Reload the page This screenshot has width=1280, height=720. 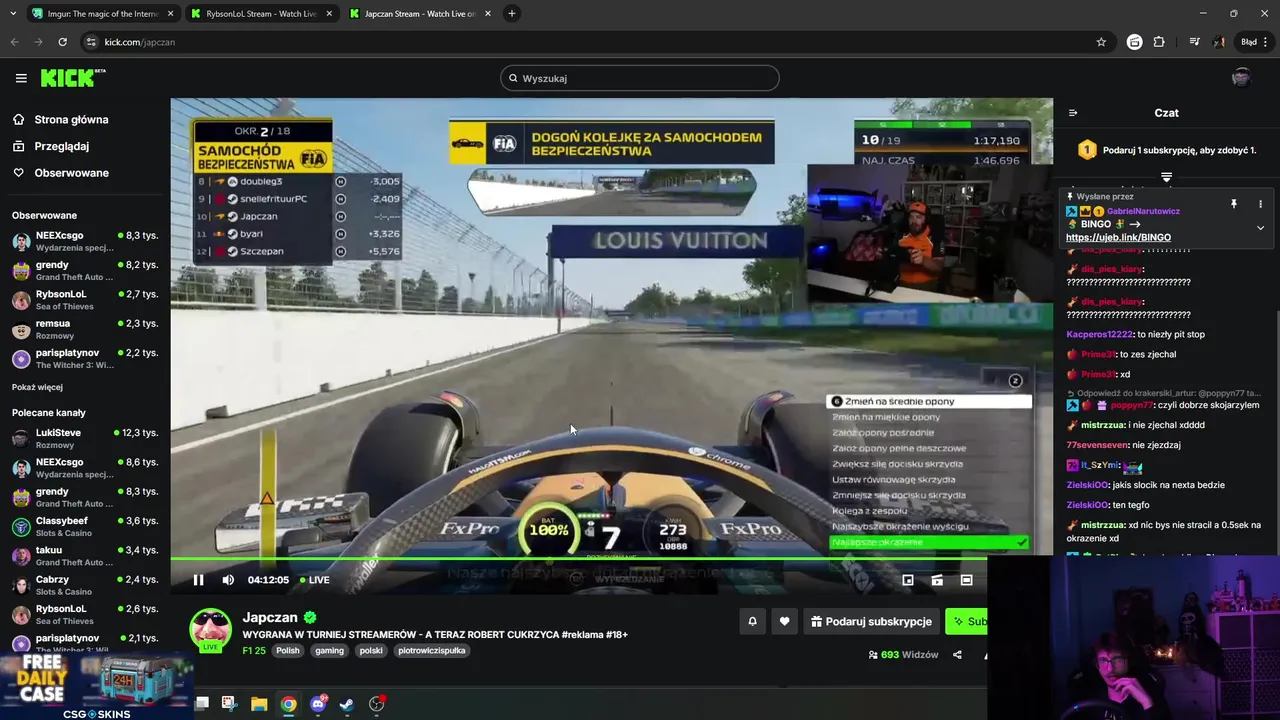tap(62, 42)
